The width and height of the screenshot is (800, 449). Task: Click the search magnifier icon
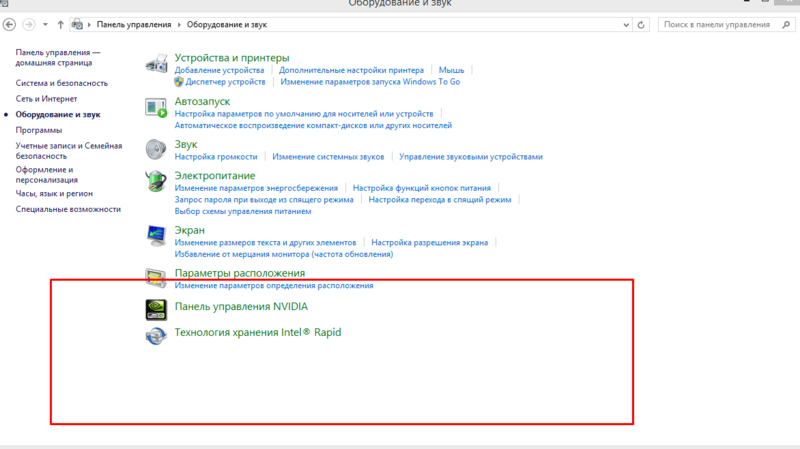tap(786, 24)
